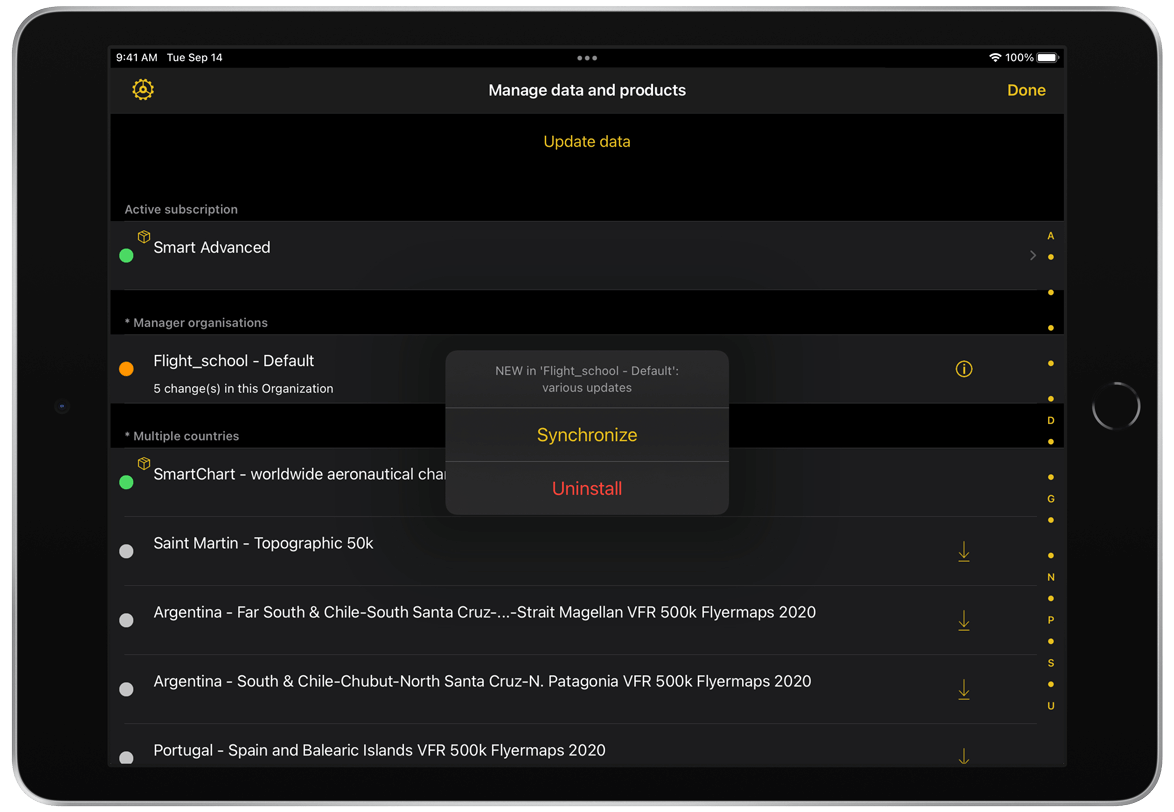Jump to index letter S
Image resolution: width=1174 pixels, height=812 pixels.
pyautogui.click(x=1050, y=663)
